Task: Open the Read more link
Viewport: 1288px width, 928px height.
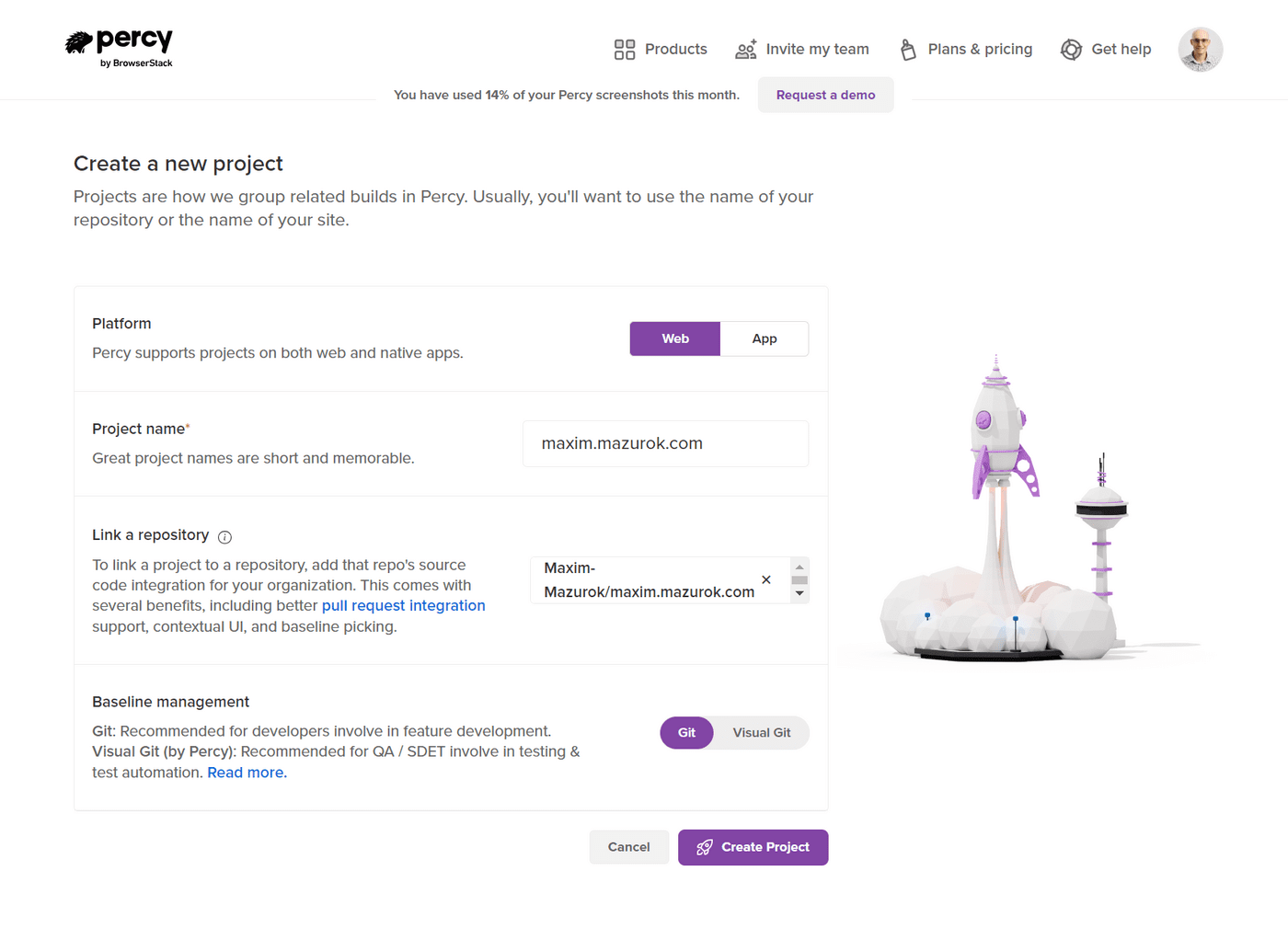Action: pyautogui.click(x=246, y=773)
